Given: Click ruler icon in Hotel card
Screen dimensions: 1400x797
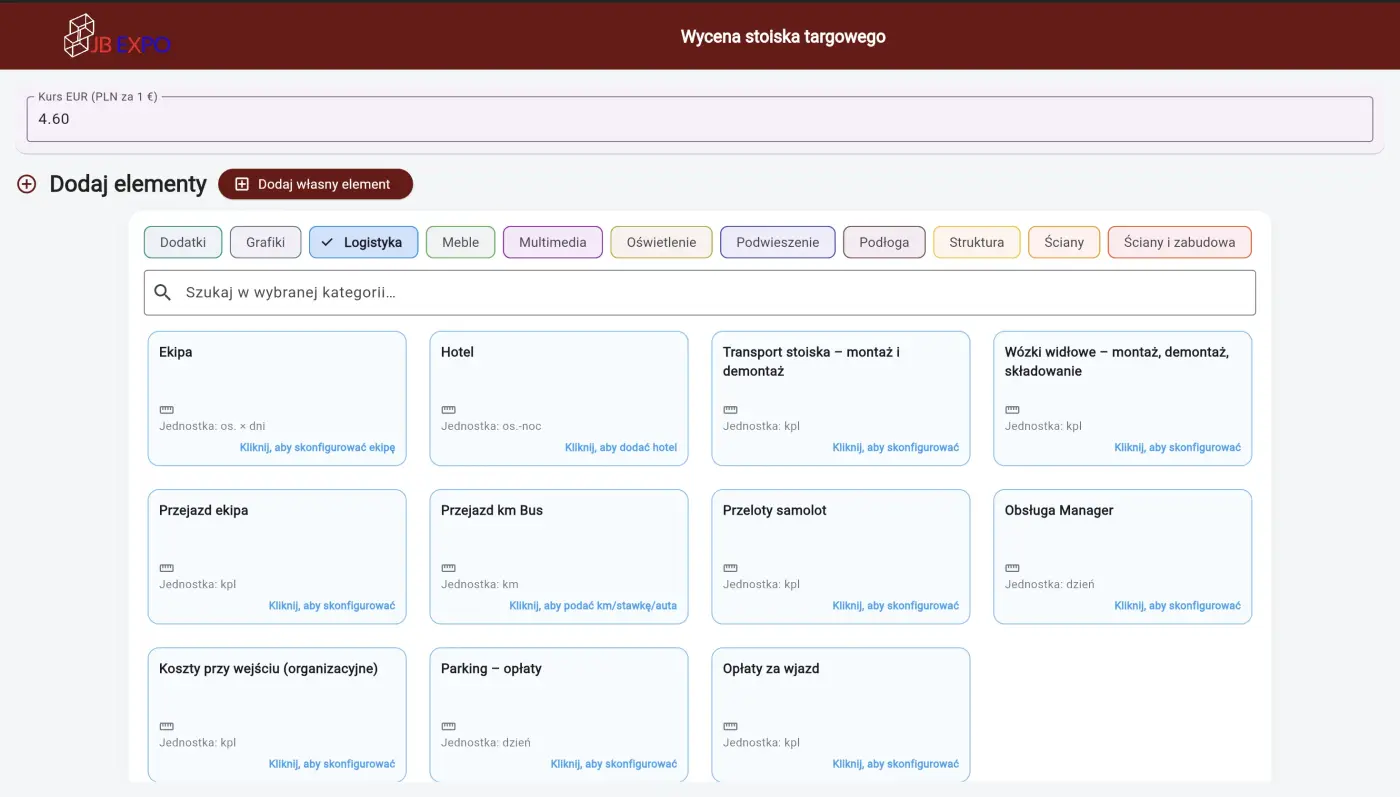Looking at the screenshot, I should coord(449,410).
